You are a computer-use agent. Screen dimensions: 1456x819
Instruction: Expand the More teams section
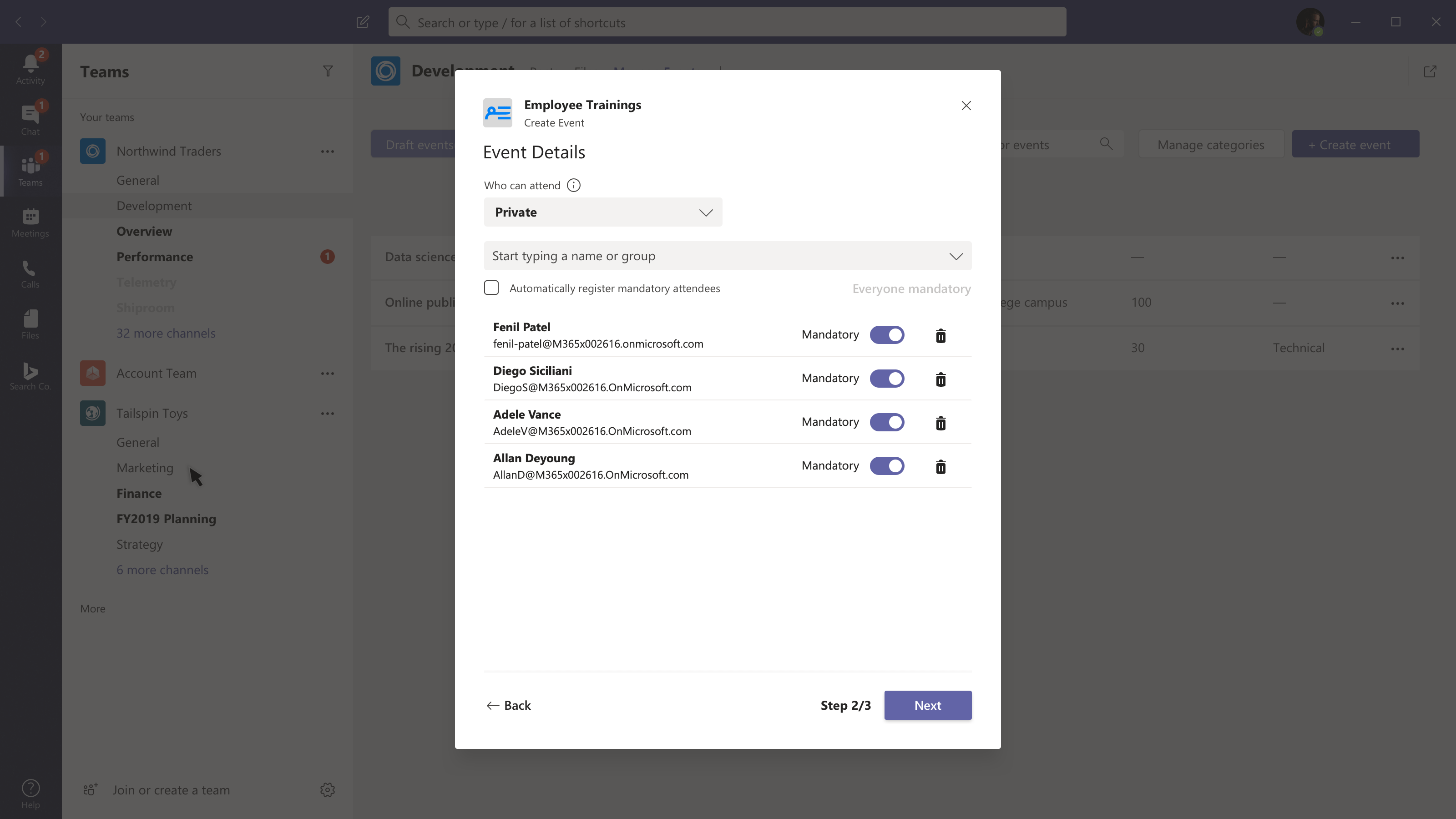pyautogui.click(x=93, y=609)
